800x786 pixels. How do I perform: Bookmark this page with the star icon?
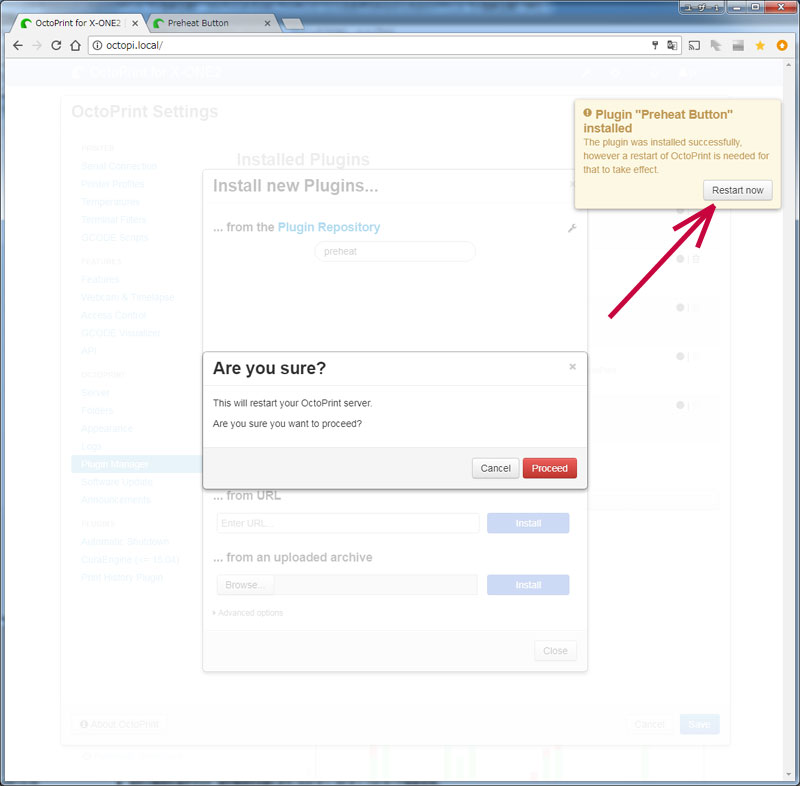coord(760,45)
